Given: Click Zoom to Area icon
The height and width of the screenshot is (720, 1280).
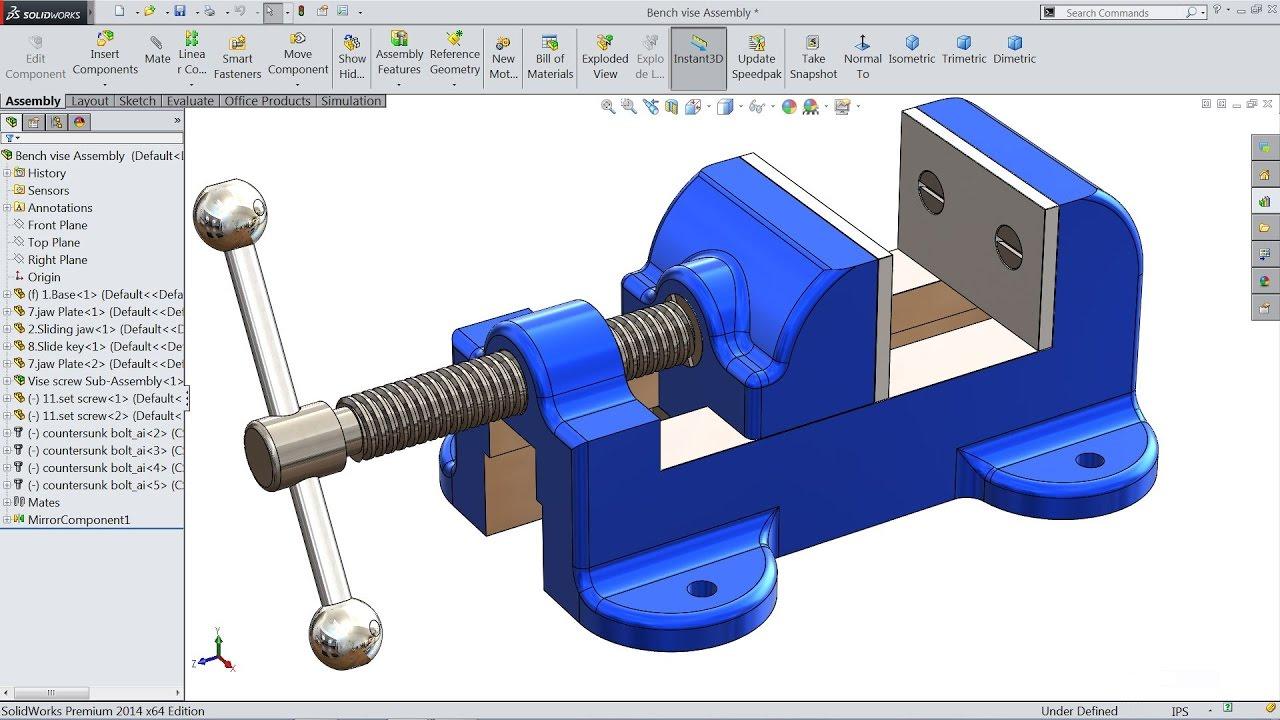Looking at the screenshot, I should [629, 106].
